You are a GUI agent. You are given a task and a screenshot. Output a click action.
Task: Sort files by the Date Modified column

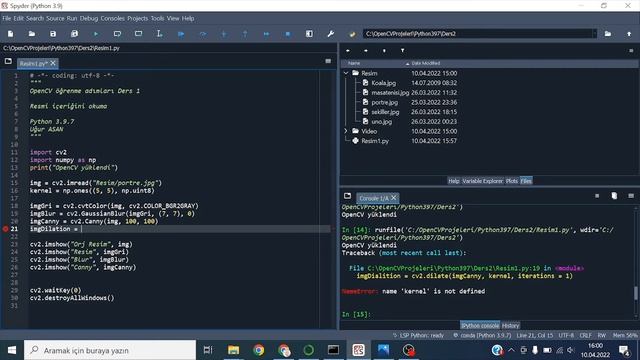(x=425, y=63)
